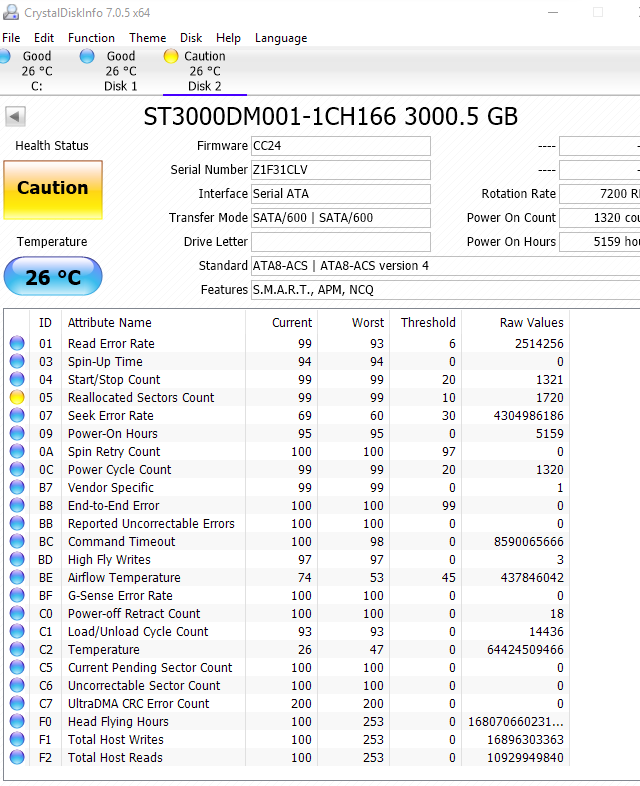Click the Uncorrectable Sector Count row name

click(x=144, y=685)
